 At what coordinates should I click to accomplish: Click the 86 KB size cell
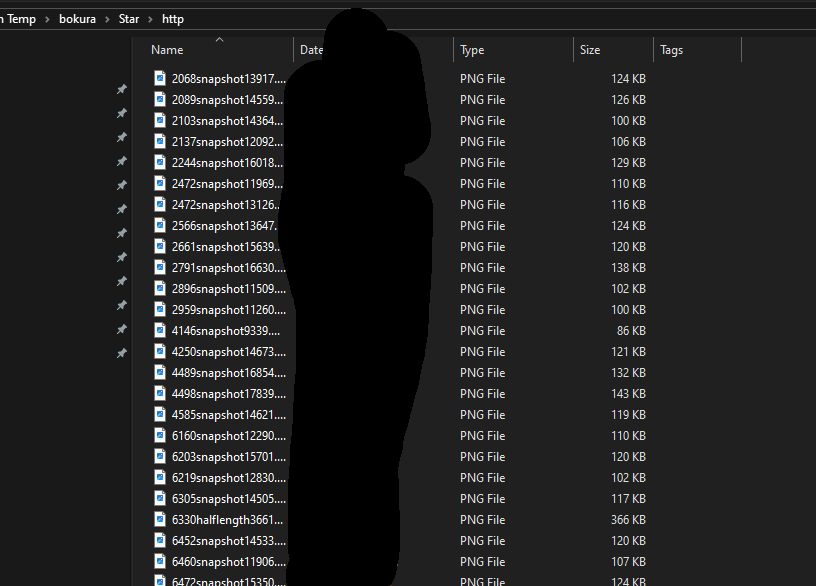pyautogui.click(x=631, y=330)
